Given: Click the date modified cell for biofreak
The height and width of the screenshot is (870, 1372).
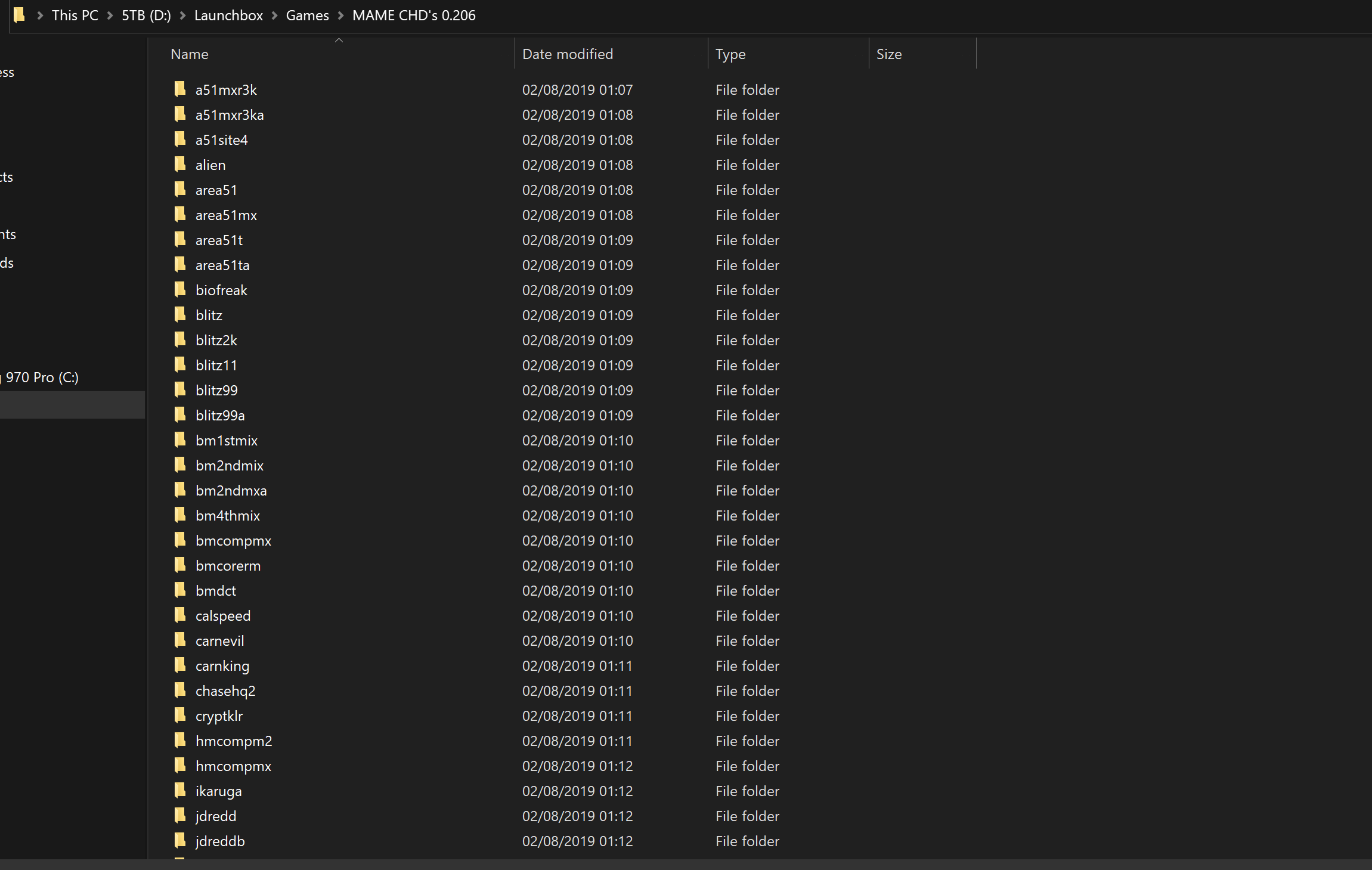Looking at the screenshot, I should 577,290.
